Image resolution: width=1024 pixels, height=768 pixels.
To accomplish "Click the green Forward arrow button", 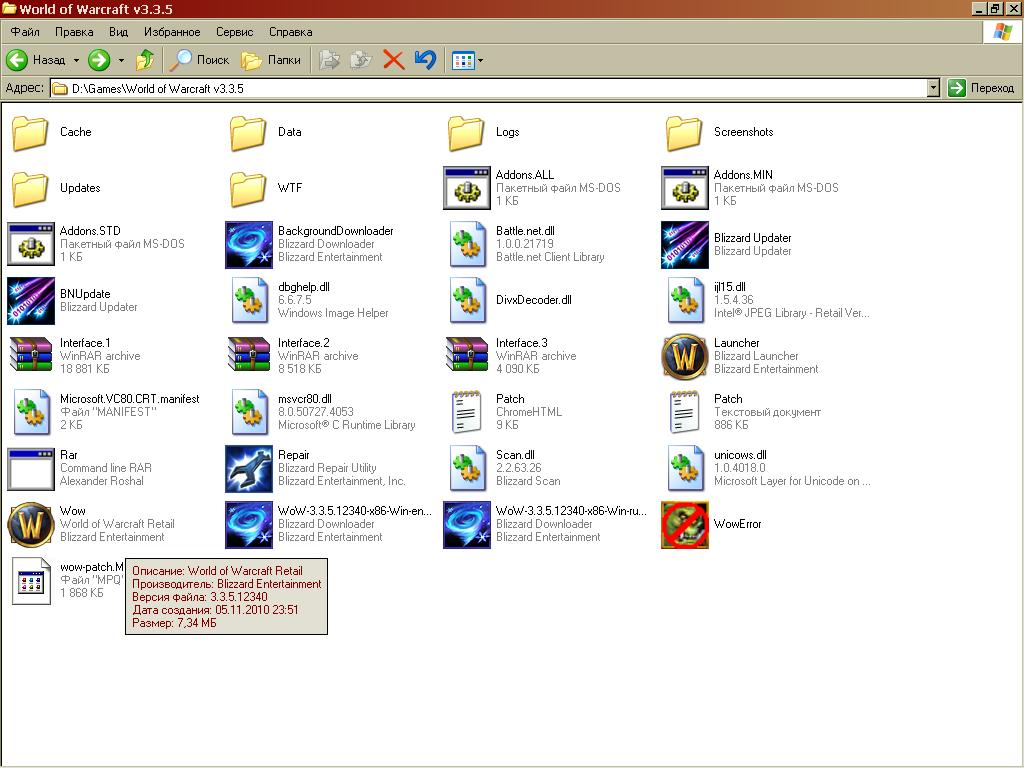I will (x=99, y=60).
